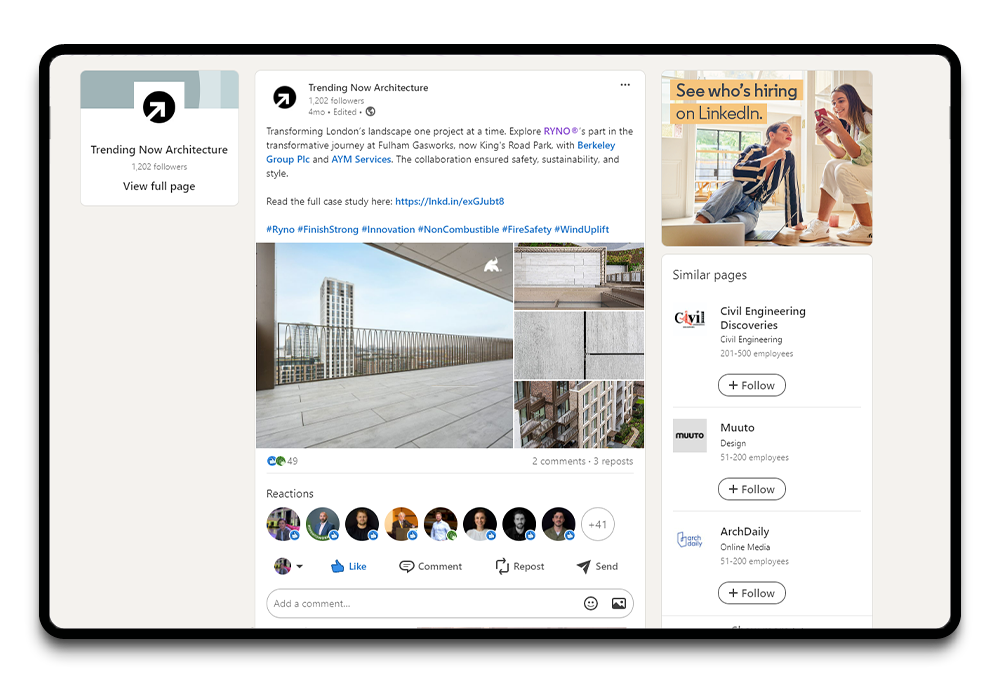
Task: Click fourth reactor profile picture
Action: pos(401,524)
